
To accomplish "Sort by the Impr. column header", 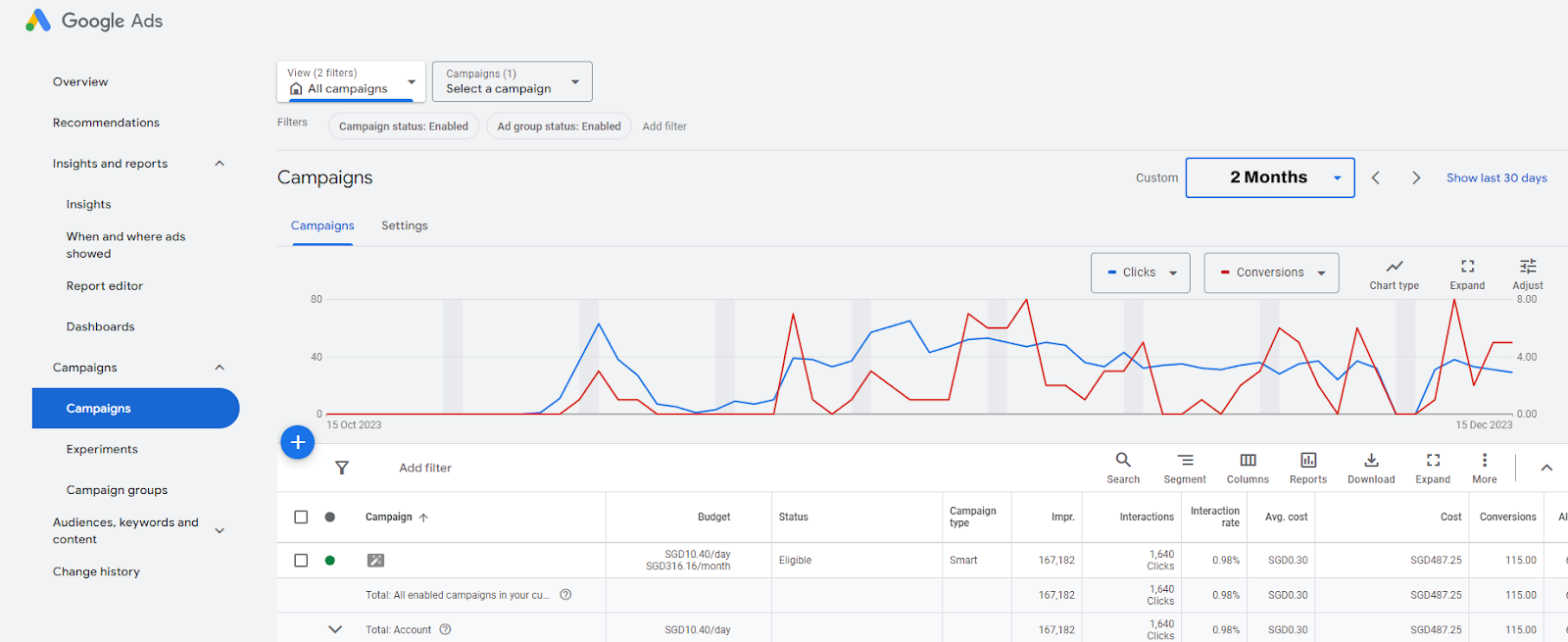I will tap(1062, 517).
